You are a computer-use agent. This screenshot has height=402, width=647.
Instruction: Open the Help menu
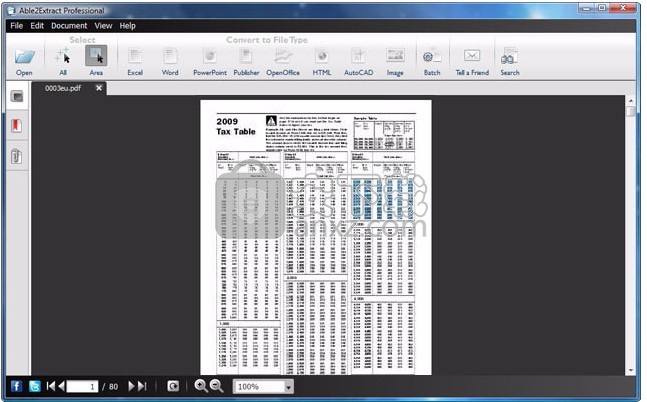pos(128,26)
